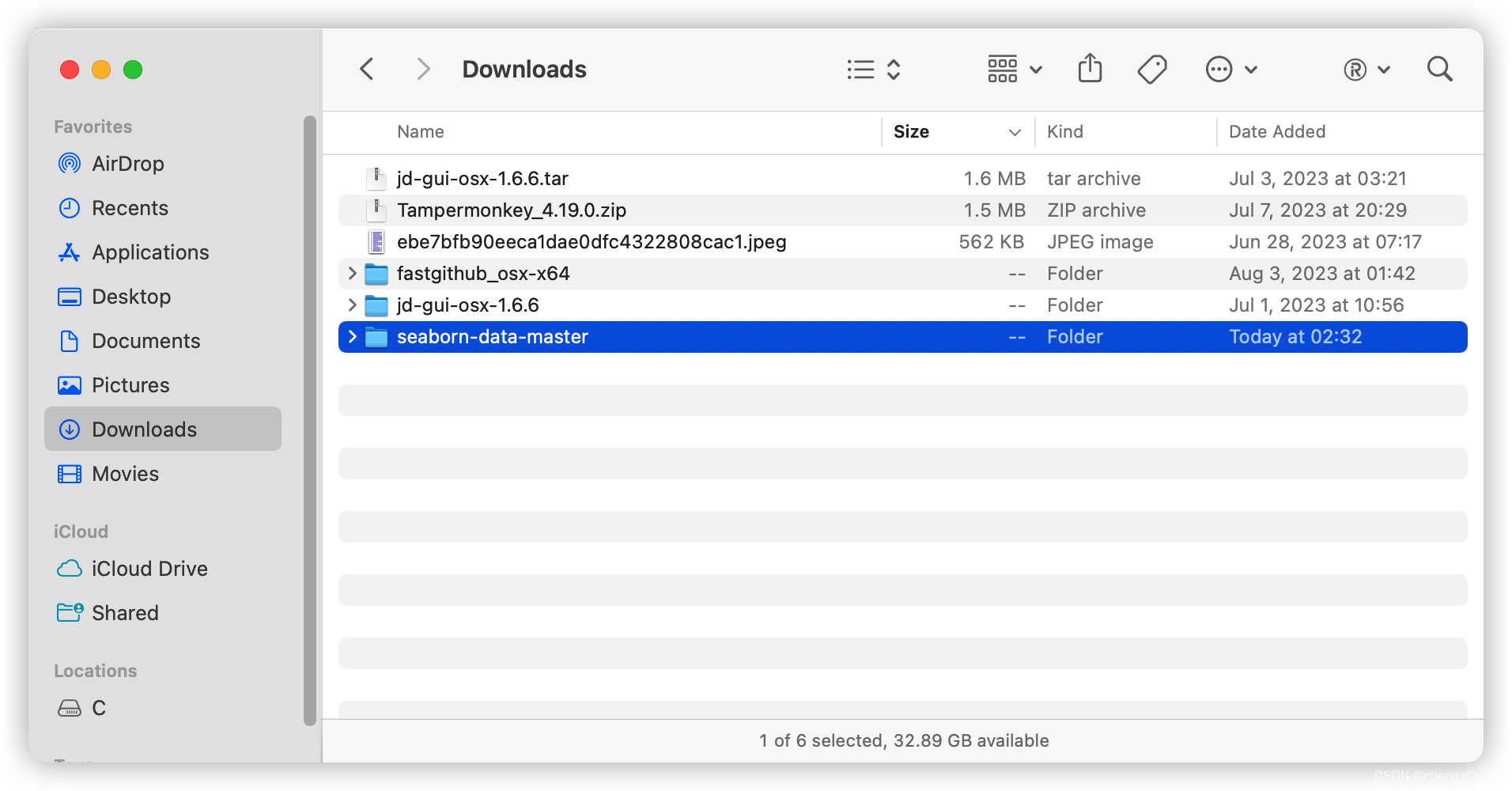Open the Applications sidebar item
Image resolution: width=1512 pixels, height=791 pixels.
(150, 252)
